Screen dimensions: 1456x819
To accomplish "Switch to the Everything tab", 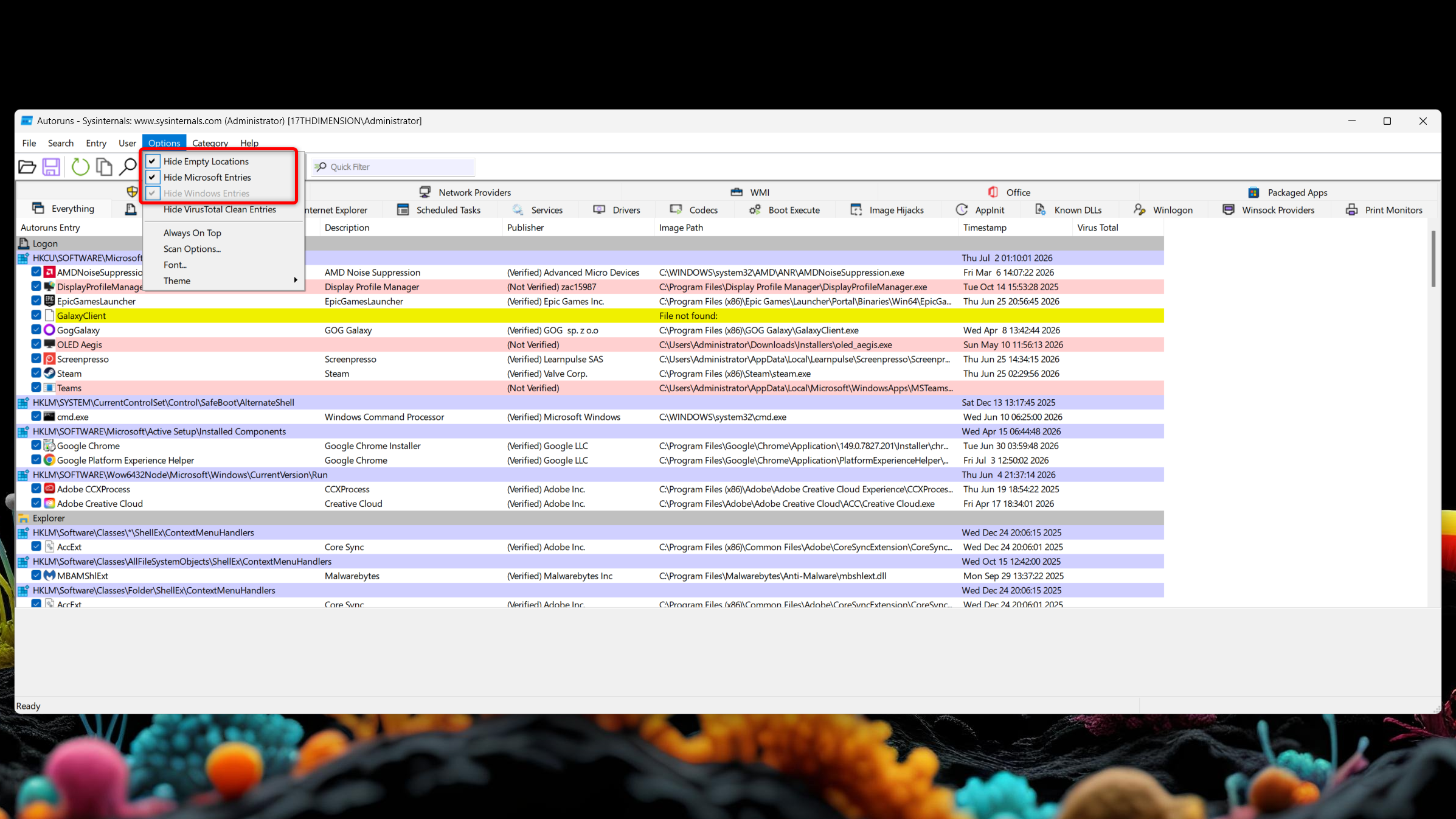I will [63, 209].
